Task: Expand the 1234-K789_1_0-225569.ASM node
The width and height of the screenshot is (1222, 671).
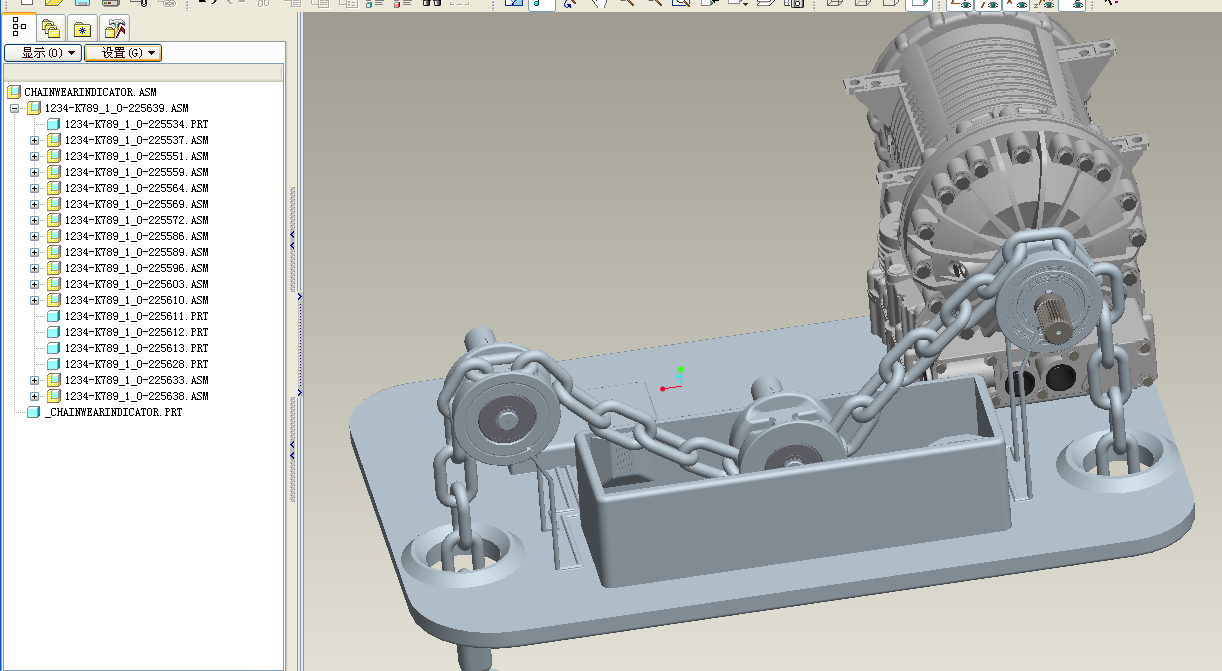Action: [x=34, y=204]
